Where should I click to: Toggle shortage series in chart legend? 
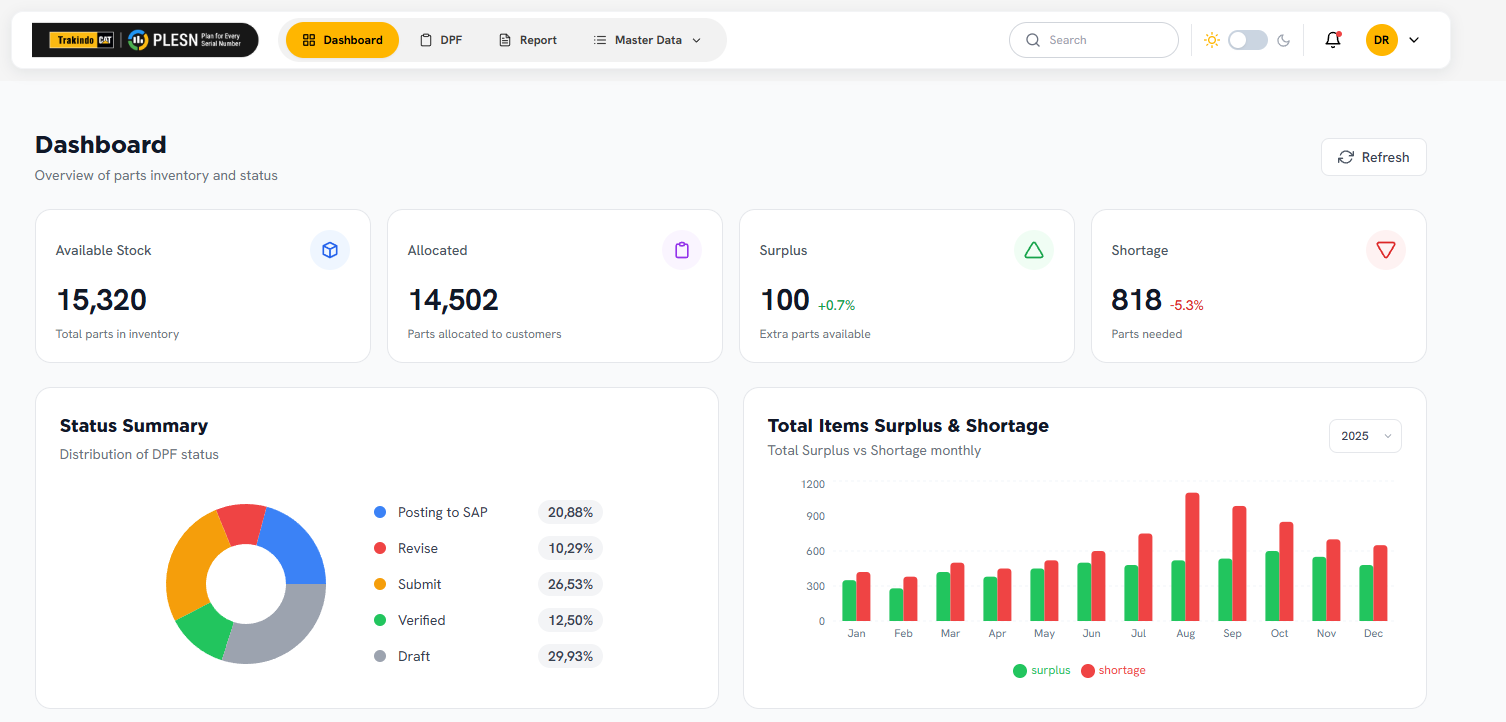(1113, 670)
